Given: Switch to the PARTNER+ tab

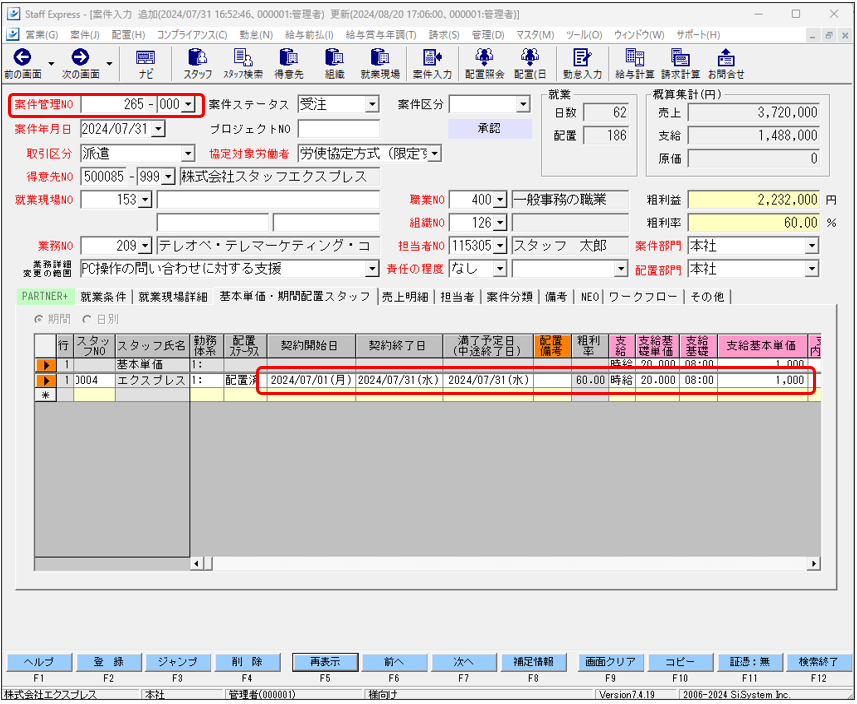Looking at the screenshot, I should click(45, 297).
